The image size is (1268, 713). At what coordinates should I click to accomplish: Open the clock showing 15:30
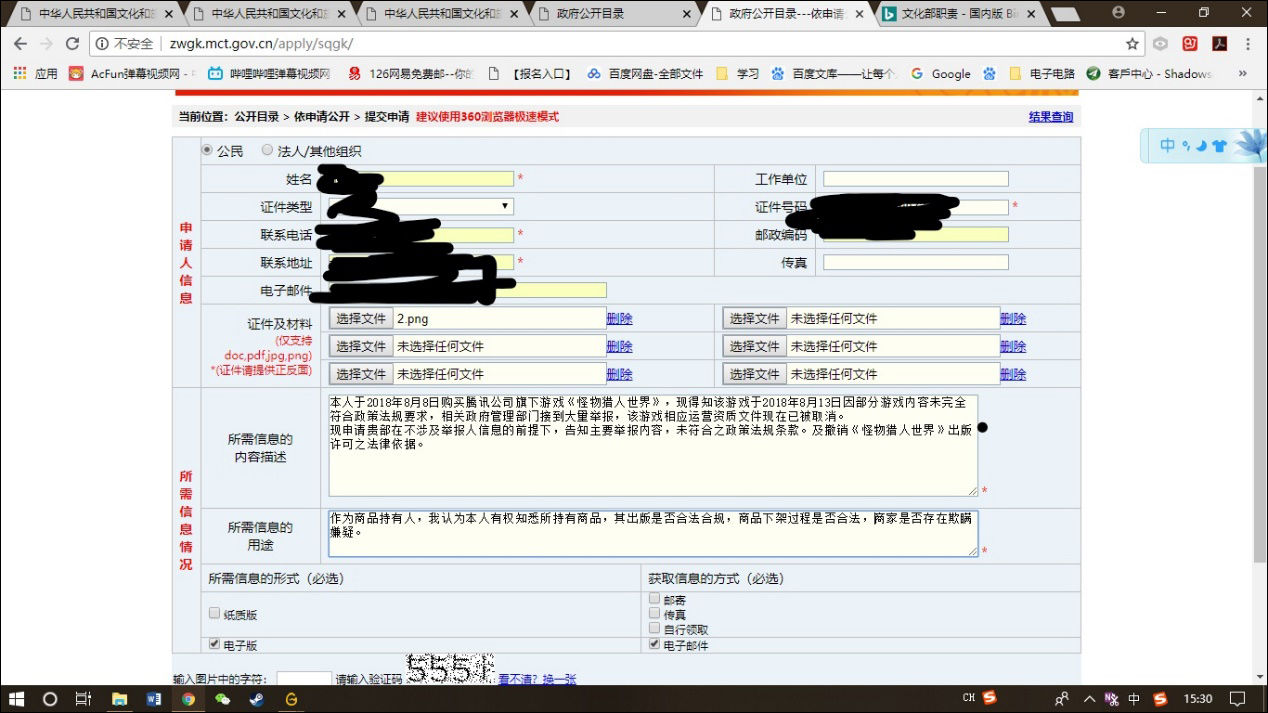click(1197, 699)
